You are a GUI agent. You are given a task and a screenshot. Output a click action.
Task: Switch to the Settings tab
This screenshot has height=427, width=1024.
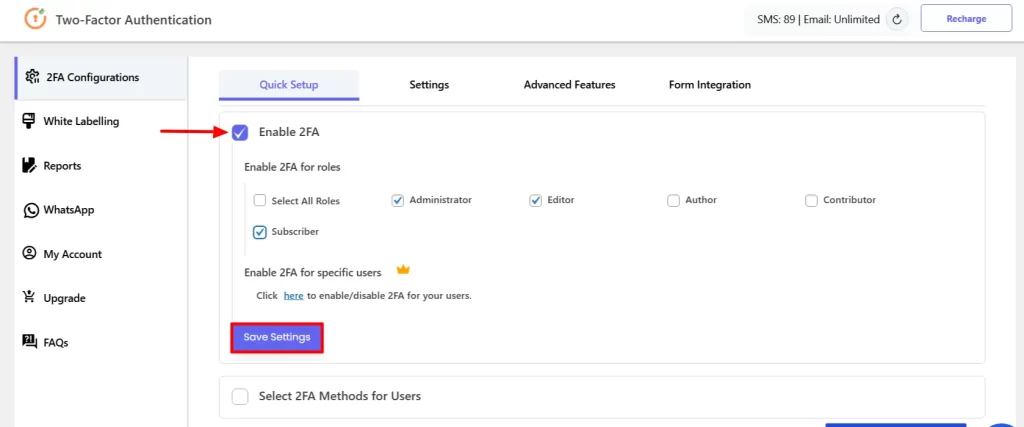(429, 85)
